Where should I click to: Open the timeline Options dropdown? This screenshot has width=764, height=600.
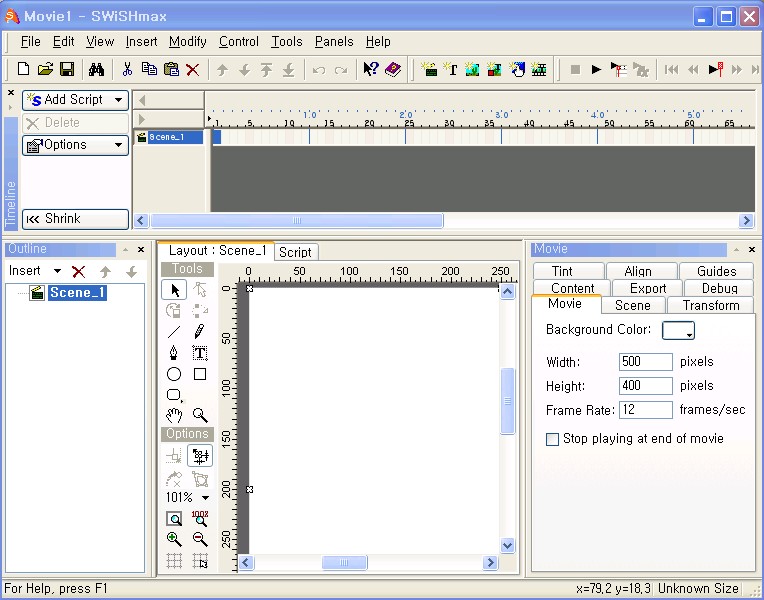pyautogui.click(x=76, y=145)
